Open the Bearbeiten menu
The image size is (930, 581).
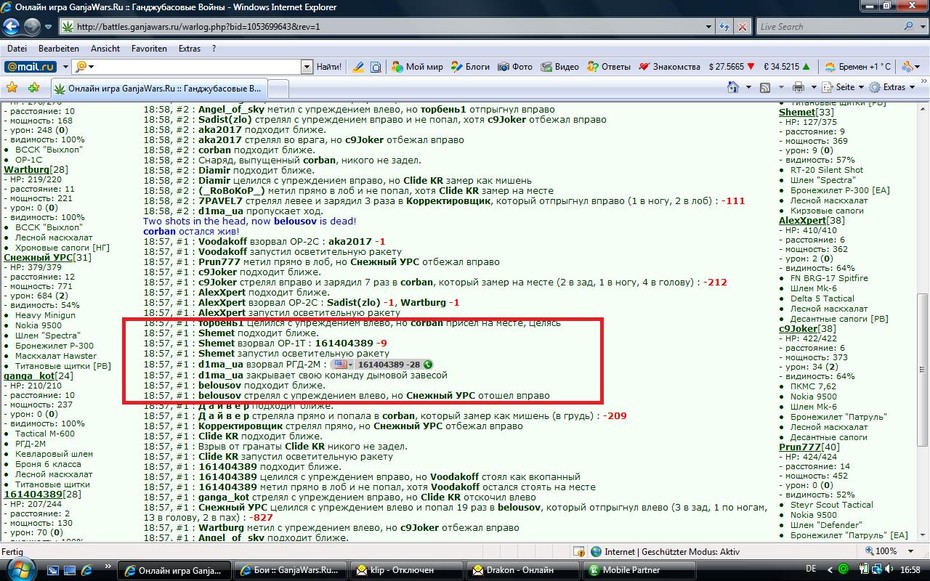[59, 49]
